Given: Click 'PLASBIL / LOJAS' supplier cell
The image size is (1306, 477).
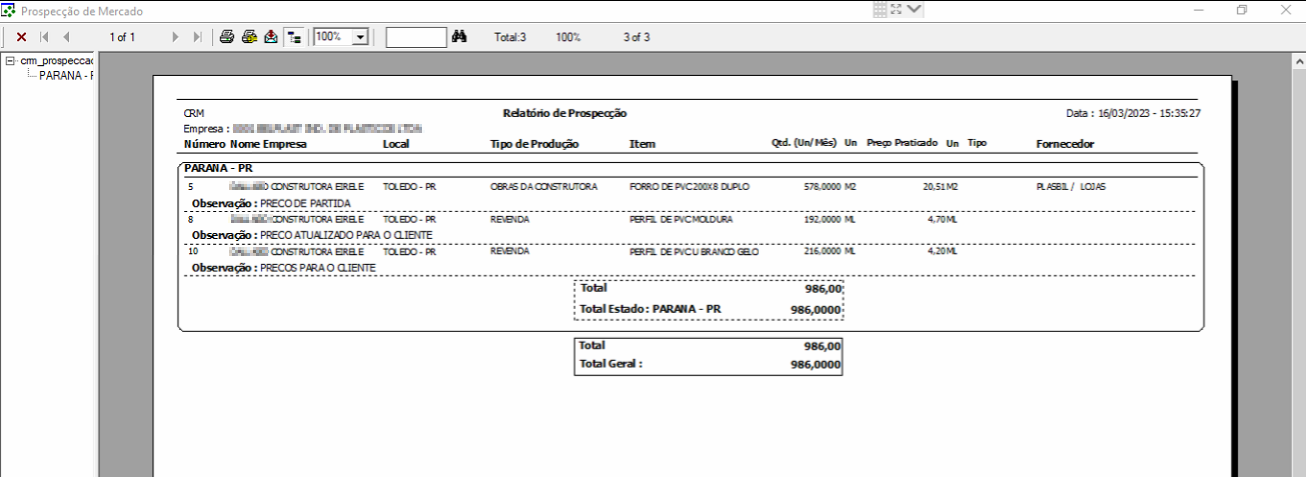Looking at the screenshot, I should coord(1071,187).
